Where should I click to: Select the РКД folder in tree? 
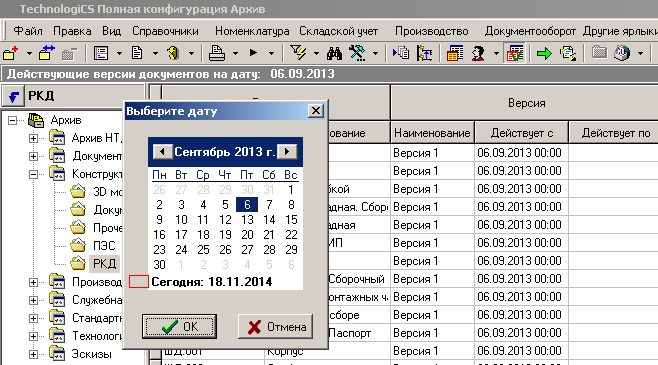[104, 263]
